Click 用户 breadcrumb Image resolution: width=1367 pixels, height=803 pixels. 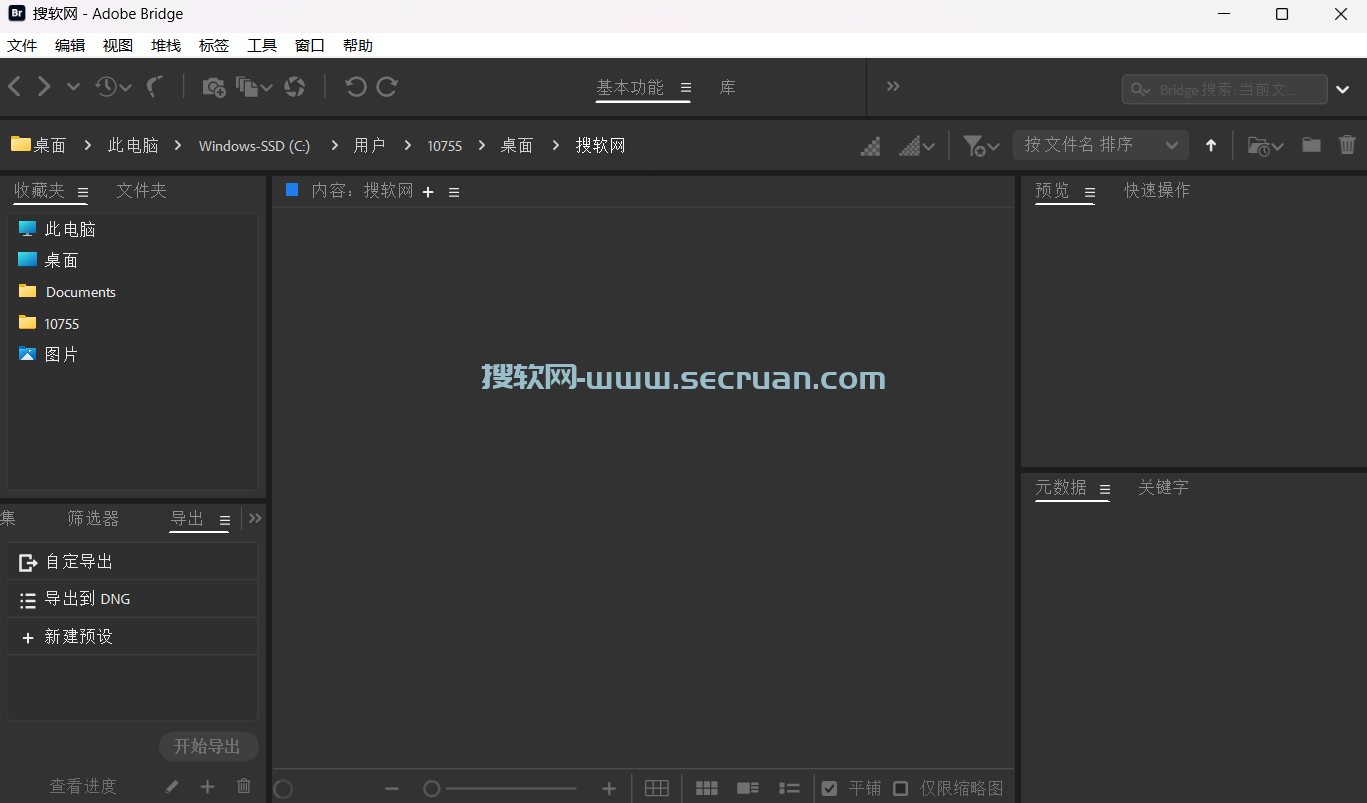point(369,145)
